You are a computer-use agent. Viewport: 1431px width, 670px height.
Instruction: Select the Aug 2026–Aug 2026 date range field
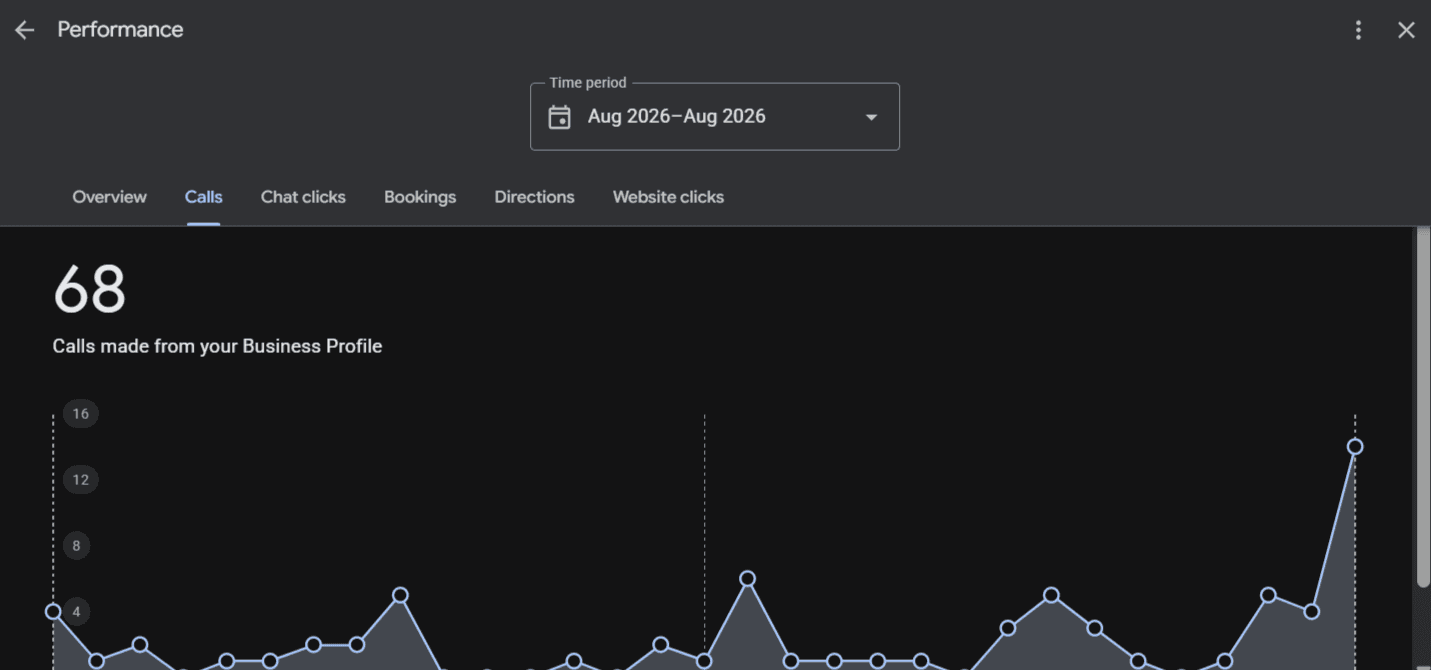[x=714, y=117]
